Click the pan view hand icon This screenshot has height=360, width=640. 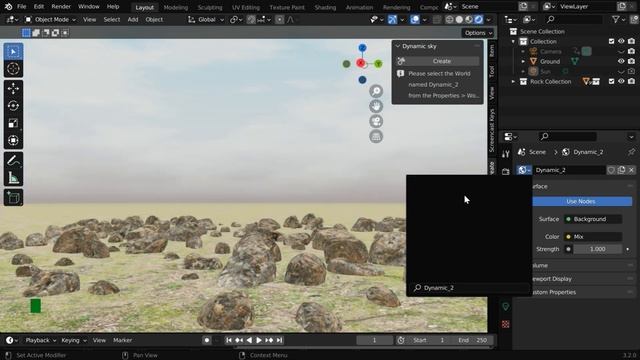click(x=376, y=106)
